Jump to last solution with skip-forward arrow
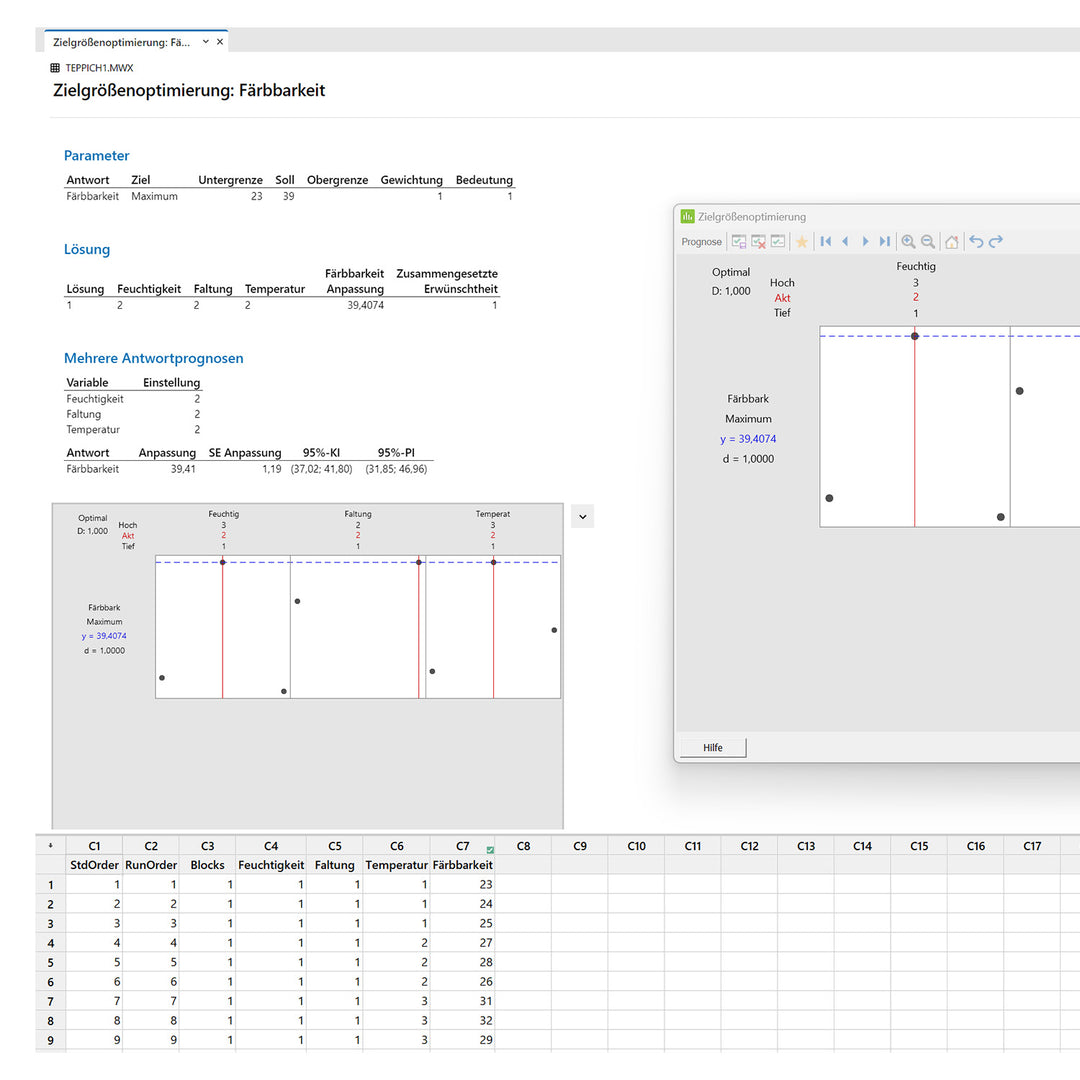 [x=884, y=242]
